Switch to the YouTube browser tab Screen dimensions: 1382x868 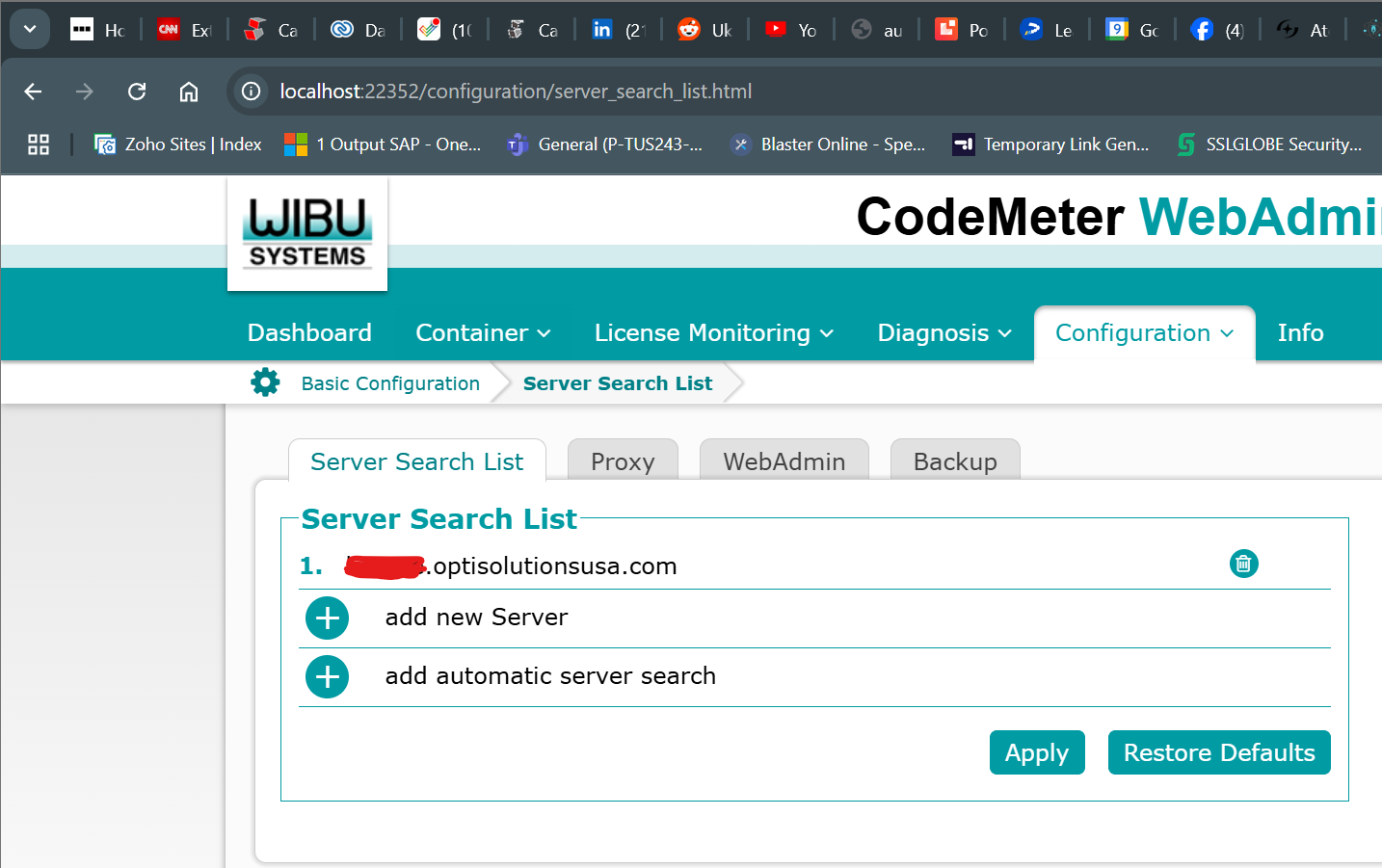click(x=791, y=30)
